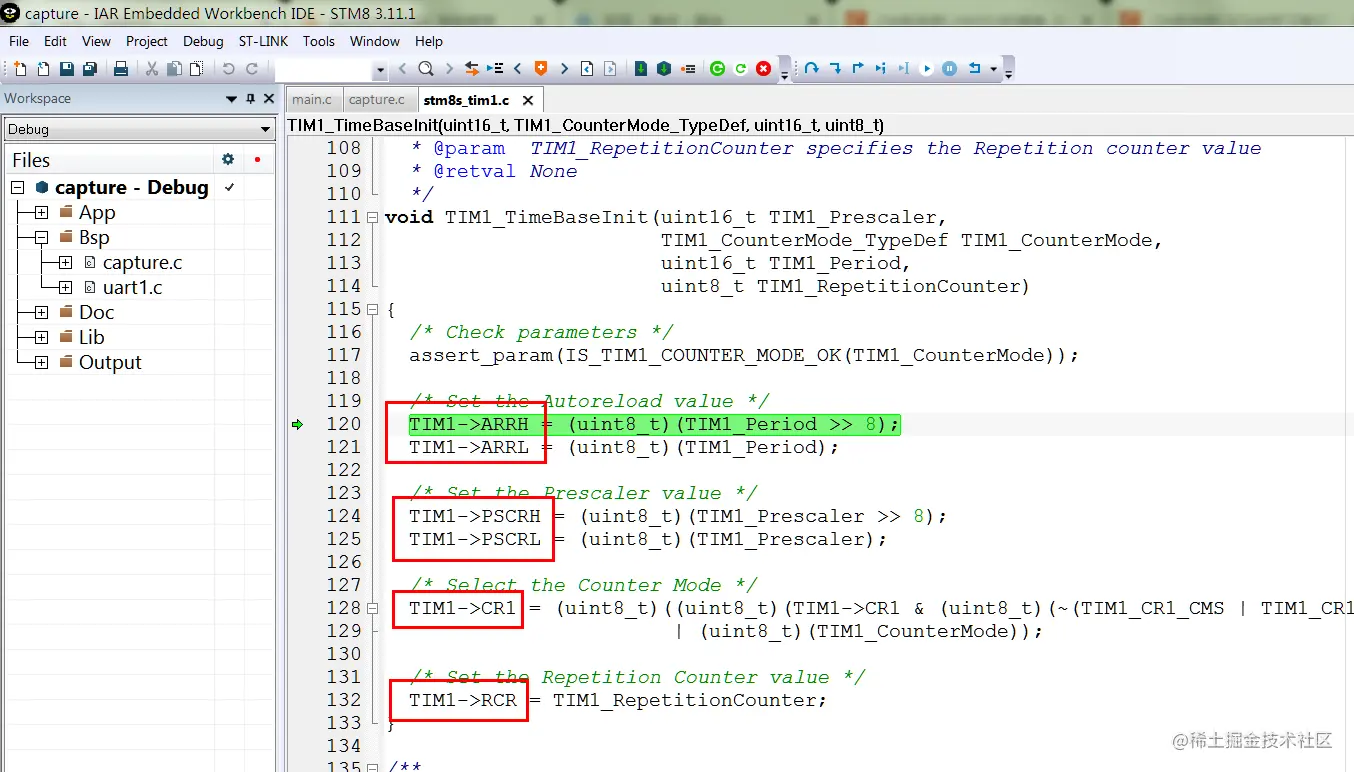1354x772 pixels.
Task: Collapse the Bsp folder
Action: pyautogui.click(x=41, y=237)
